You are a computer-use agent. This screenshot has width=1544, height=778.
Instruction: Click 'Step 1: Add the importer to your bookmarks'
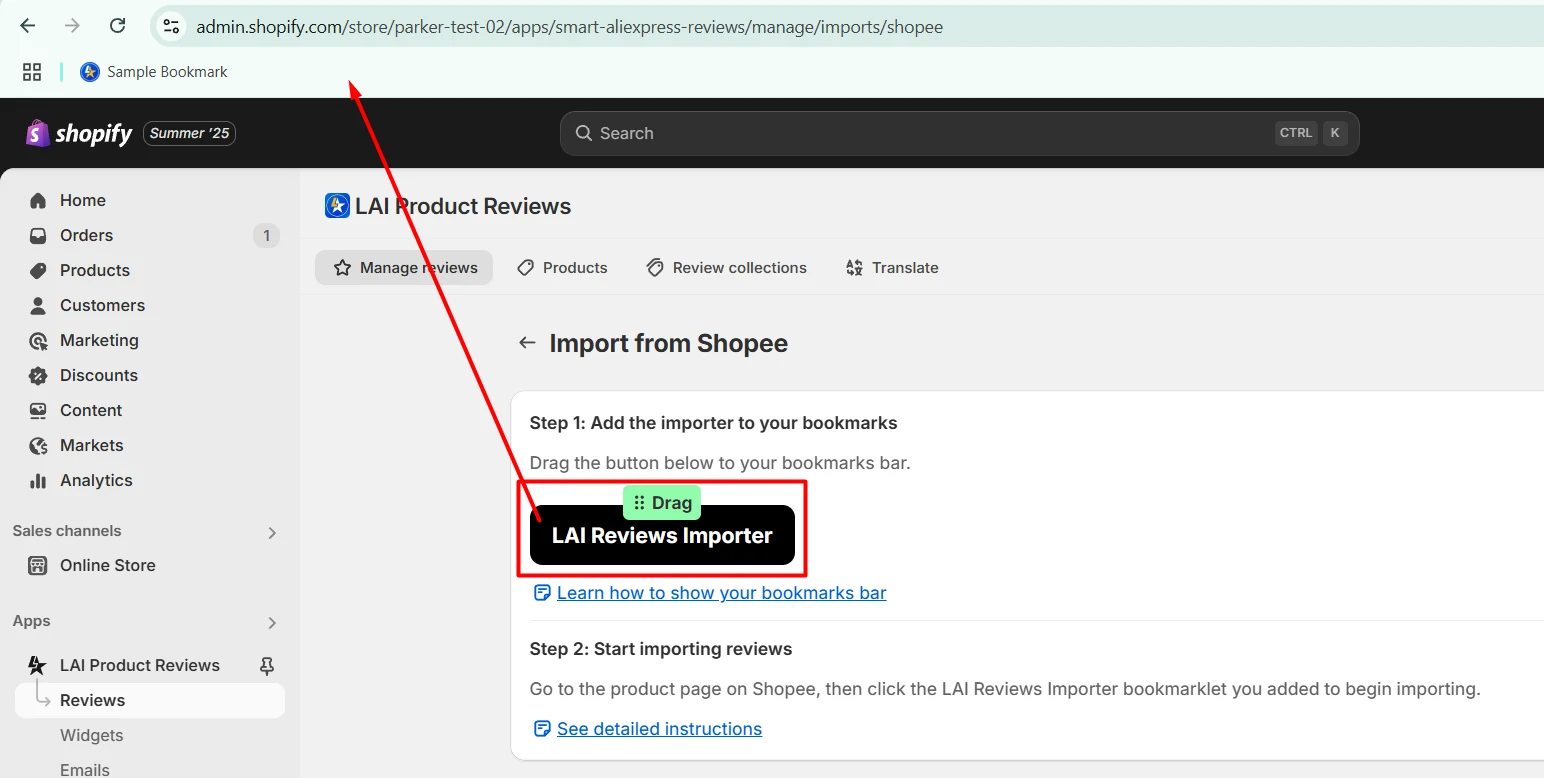[714, 423]
